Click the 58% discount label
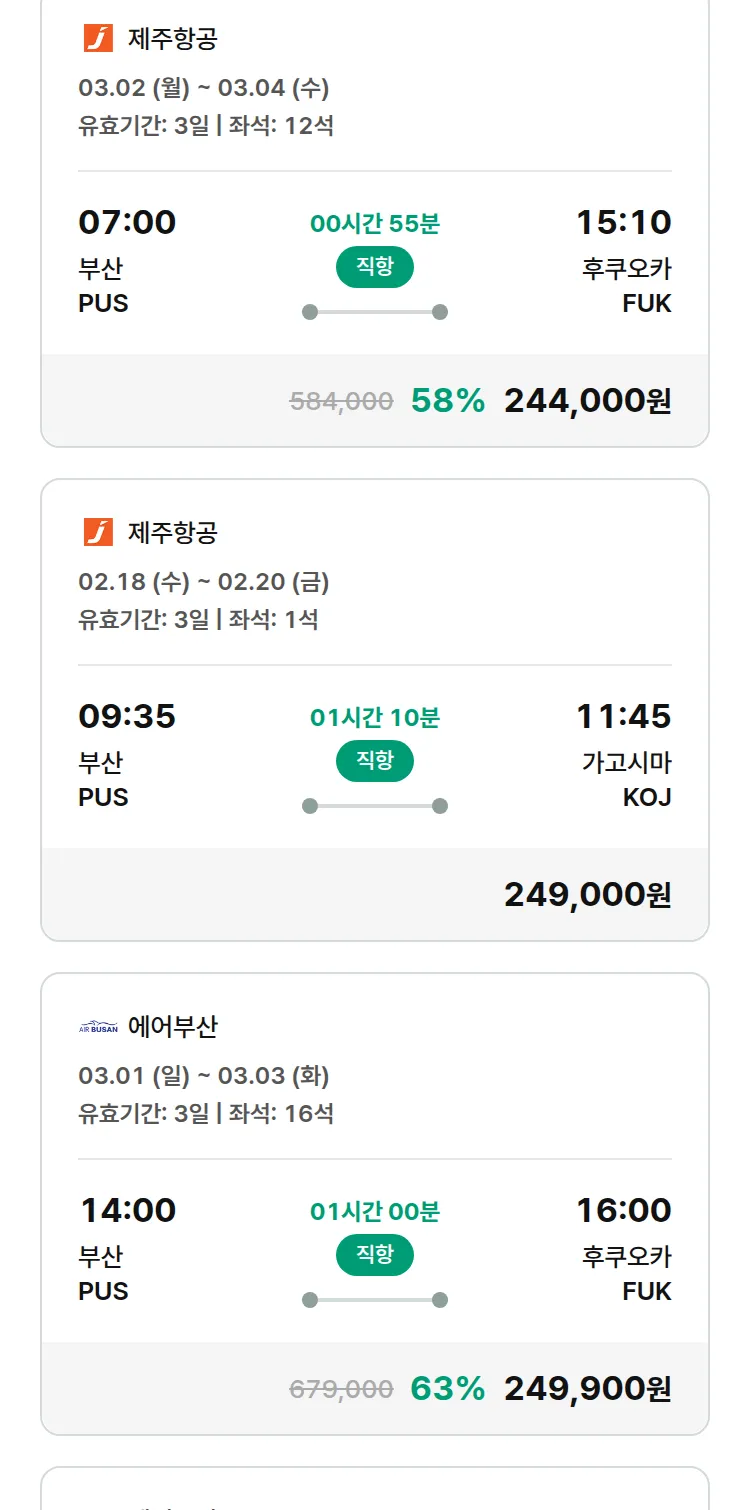Viewport: 750px width, 1510px height. (447, 401)
